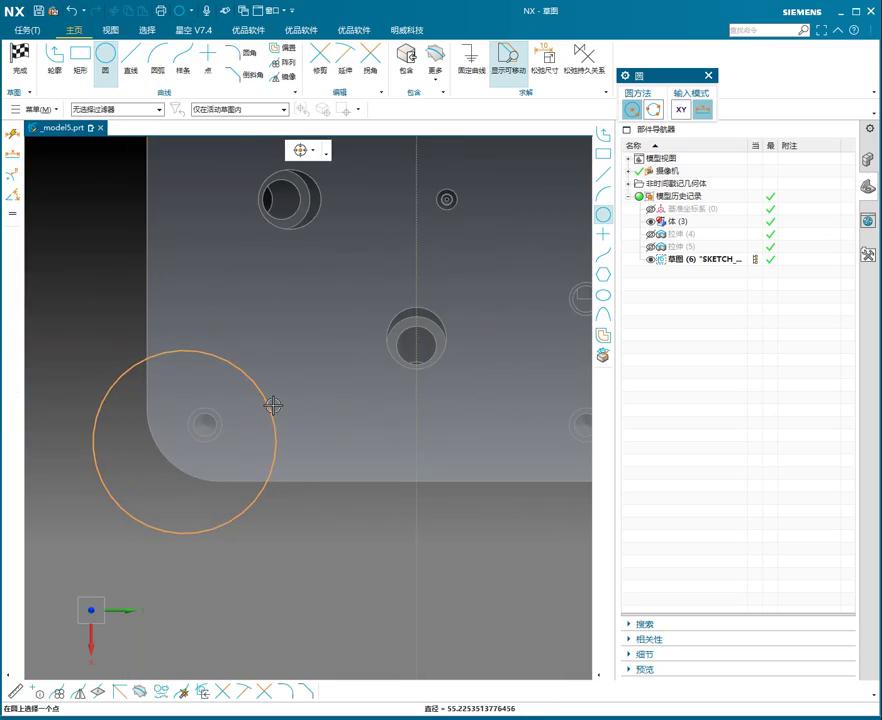Open the 仅在活动草图内 scope dropdown

[240, 109]
